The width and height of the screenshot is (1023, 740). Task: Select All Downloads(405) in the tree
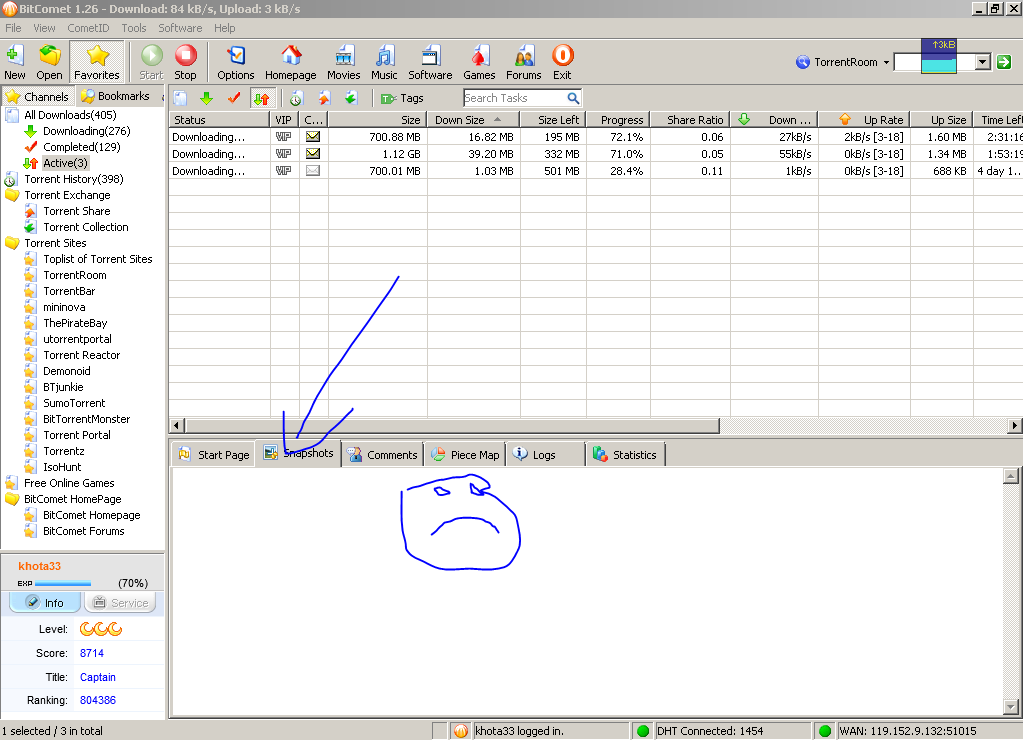70,115
